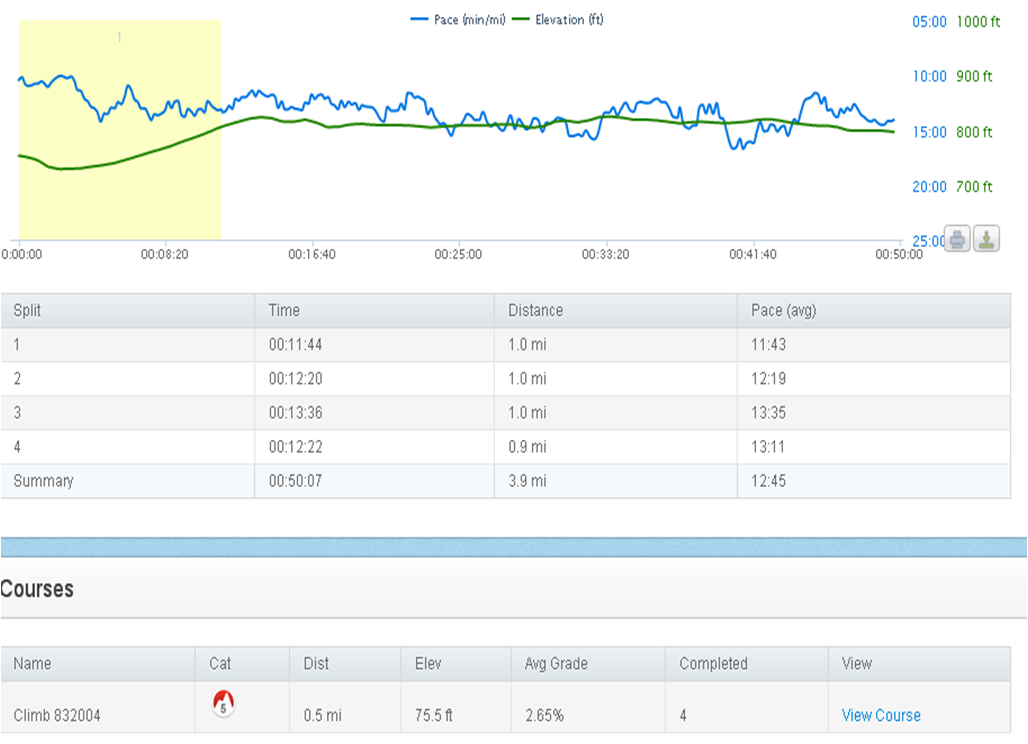Click the Time column header

(284, 311)
